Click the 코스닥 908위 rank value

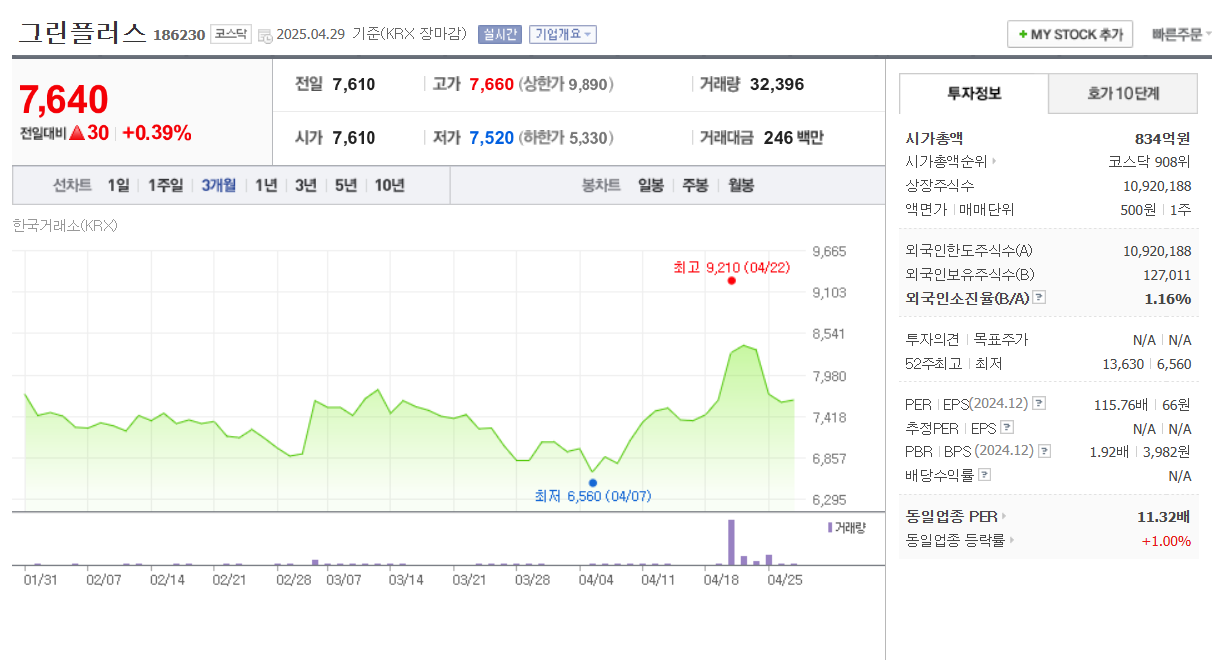point(1150,161)
